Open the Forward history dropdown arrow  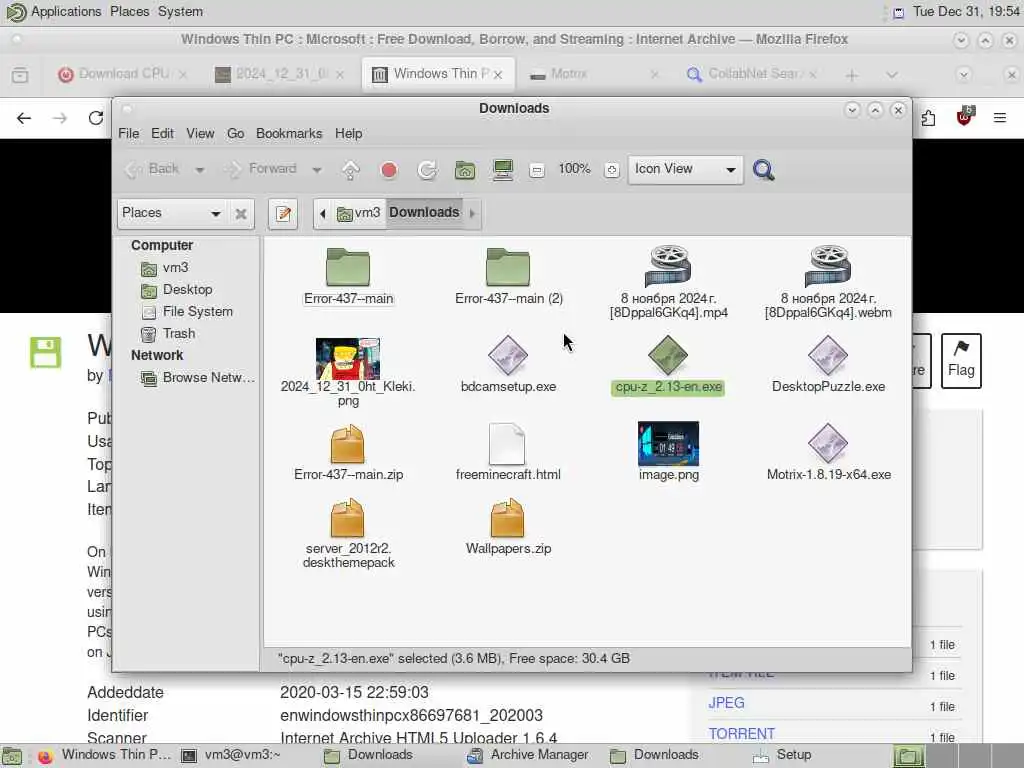pyautogui.click(x=317, y=170)
